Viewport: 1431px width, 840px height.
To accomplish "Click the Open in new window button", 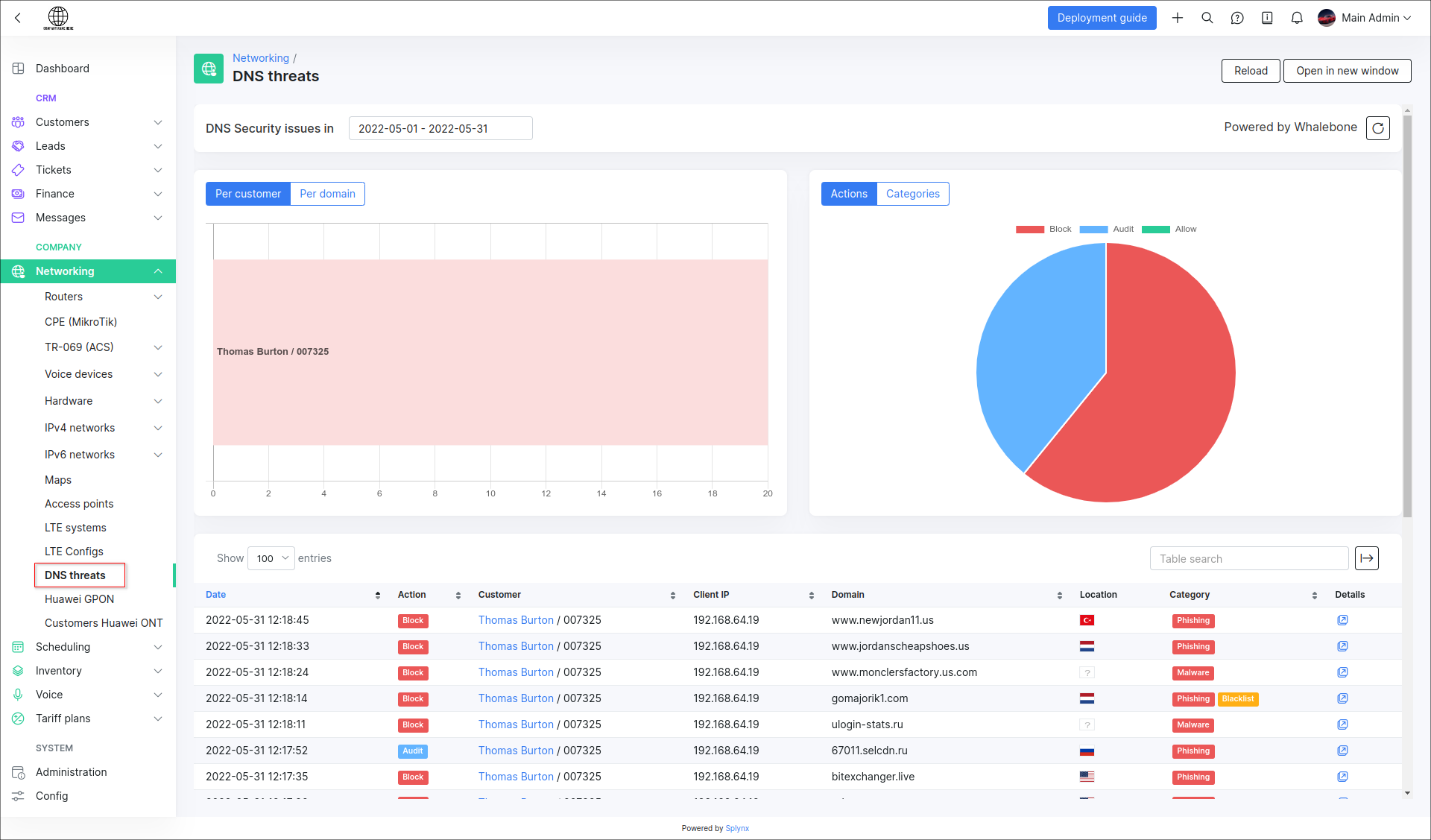I will tap(1347, 71).
